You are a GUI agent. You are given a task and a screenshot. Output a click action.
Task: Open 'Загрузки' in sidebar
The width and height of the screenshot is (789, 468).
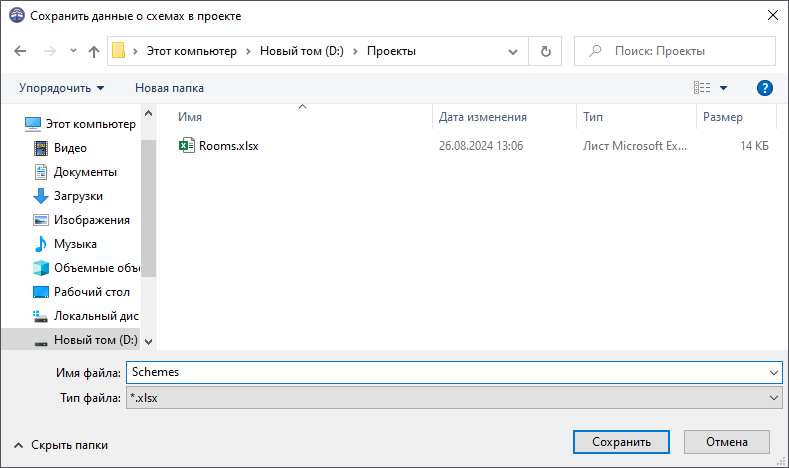[x=68, y=196]
